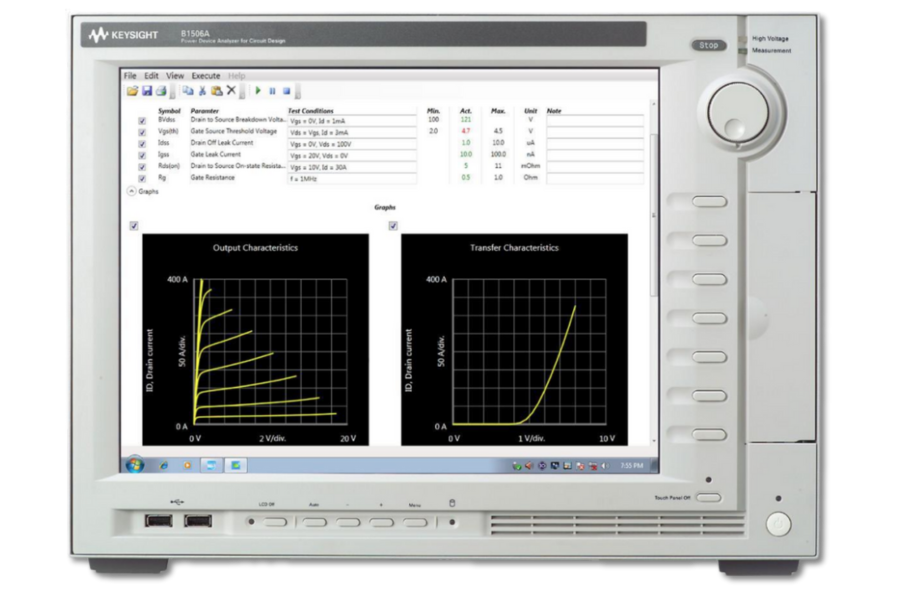This screenshot has height=600, width=900.
Task: Launch Internet Explorer from the taskbar
Action: click(164, 465)
